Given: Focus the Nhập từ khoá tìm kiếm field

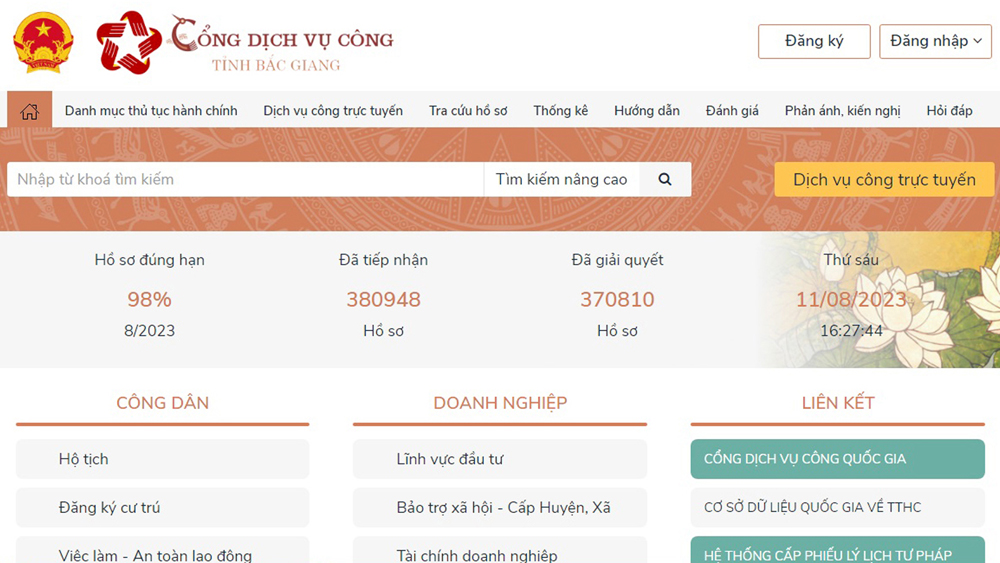Looking at the screenshot, I should 246,179.
